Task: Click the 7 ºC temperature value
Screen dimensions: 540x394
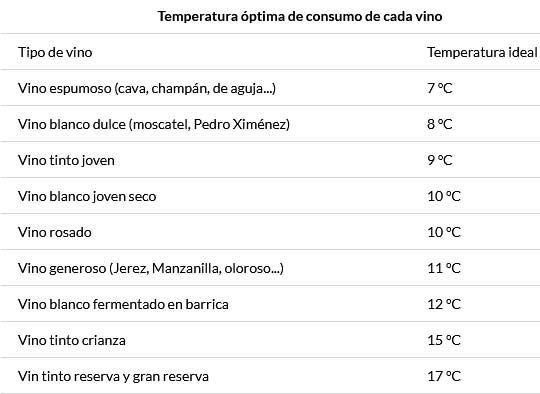Action: (x=440, y=89)
